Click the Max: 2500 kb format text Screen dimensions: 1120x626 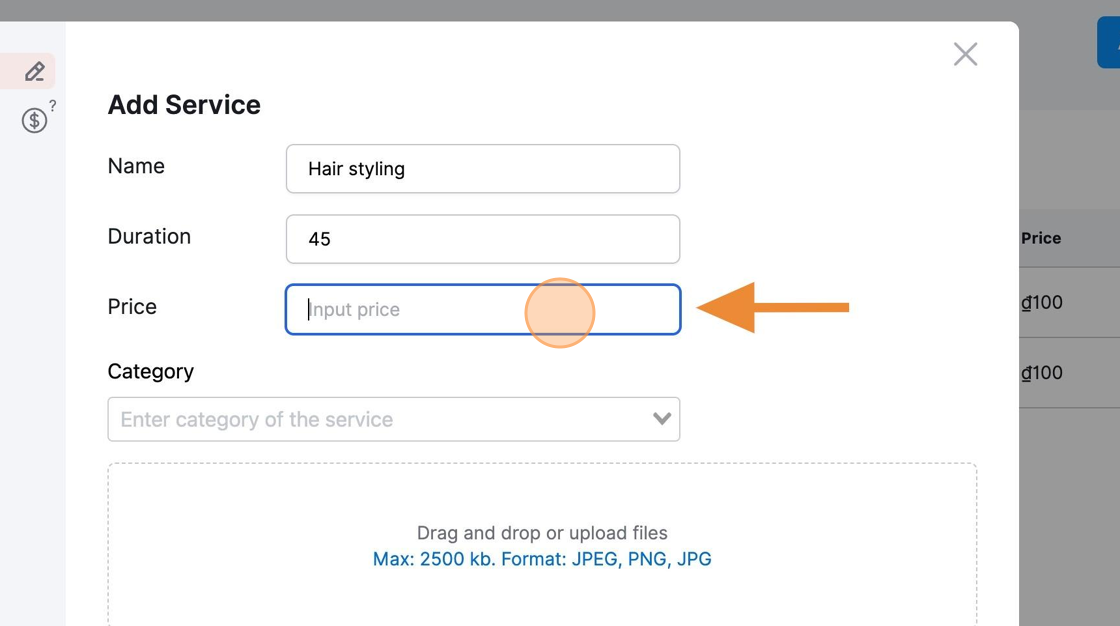coord(542,559)
